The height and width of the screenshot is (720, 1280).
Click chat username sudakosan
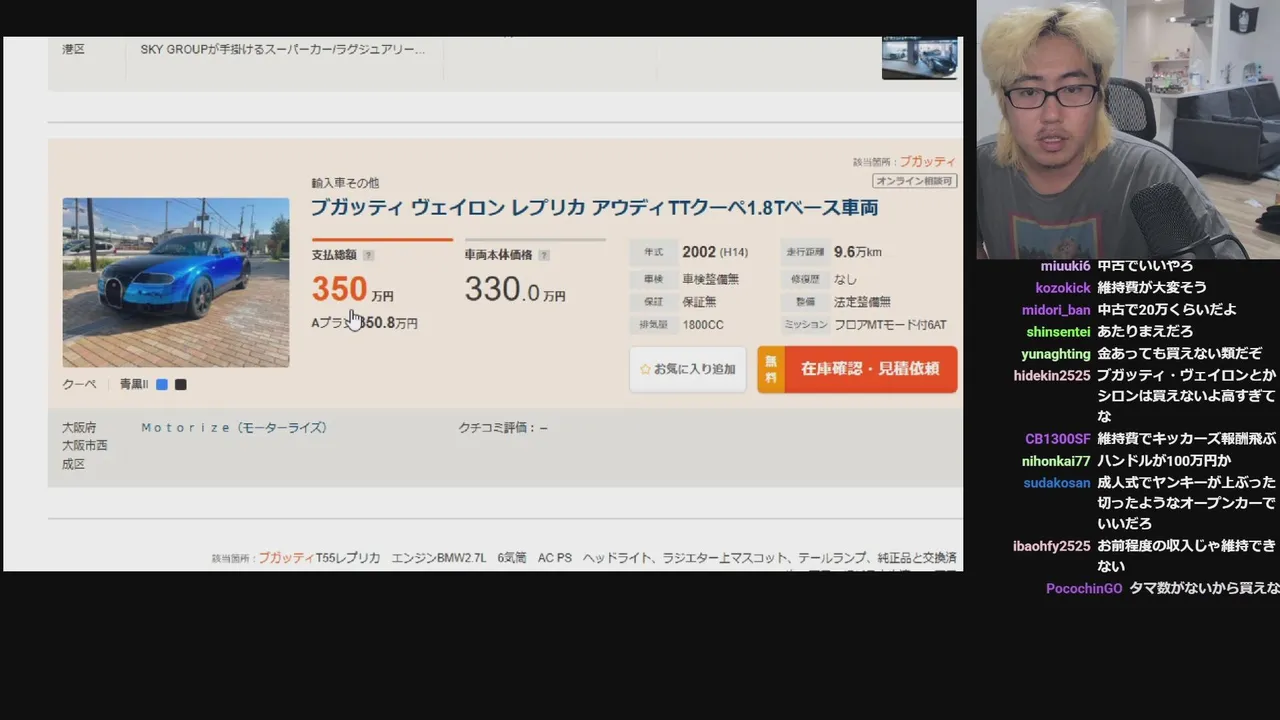click(1057, 483)
